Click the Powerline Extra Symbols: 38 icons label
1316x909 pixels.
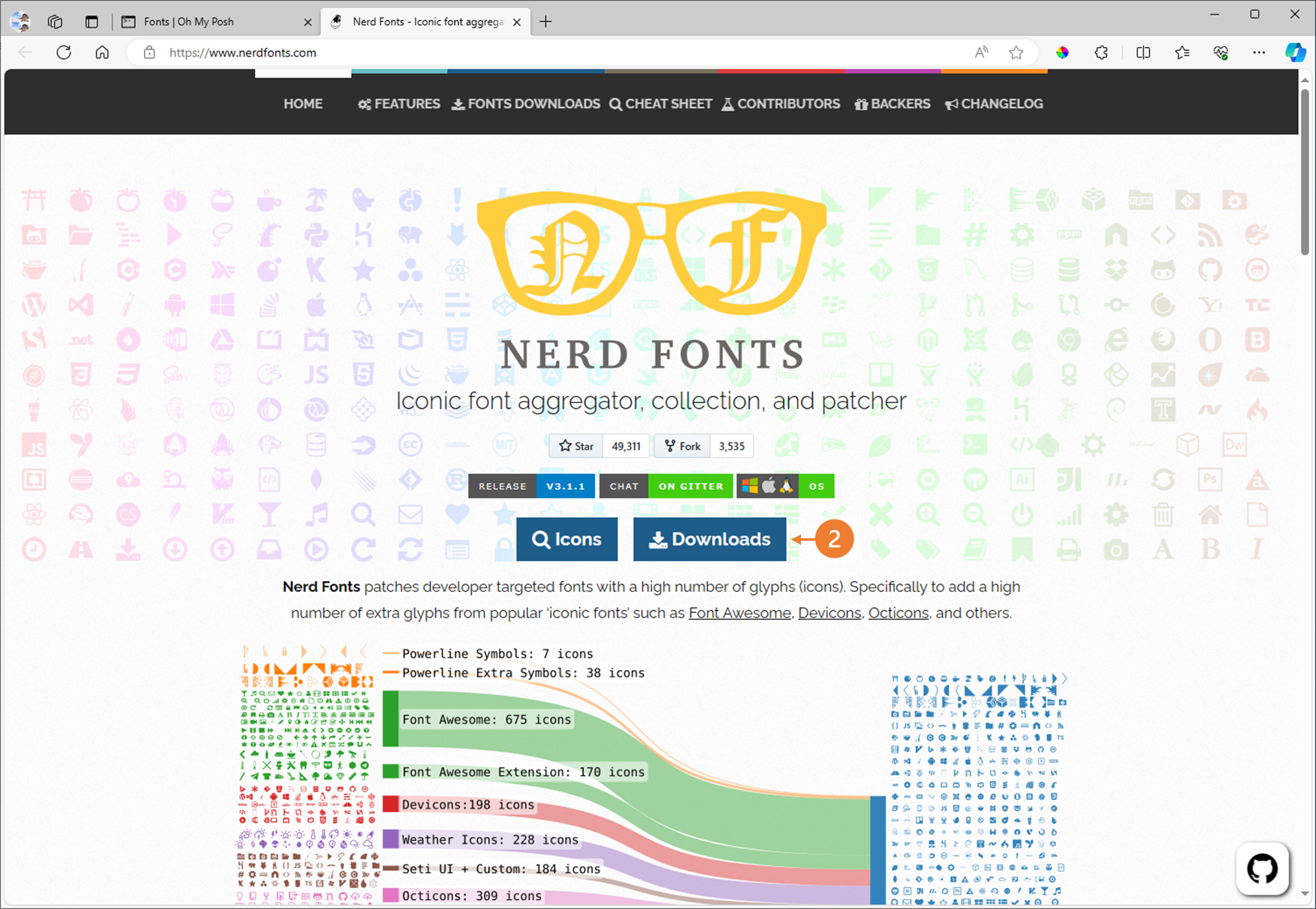[x=523, y=673]
